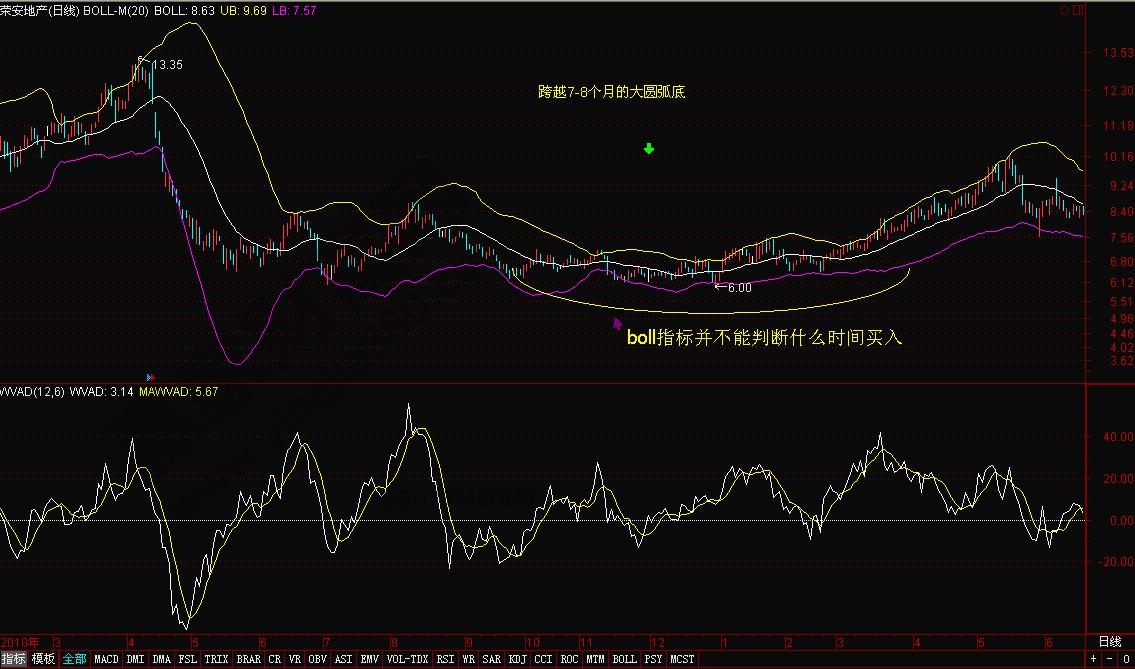Click the BOLL-M(20) indicator label
The width and height of the screenshot is (1135, 669).
(x=117, y=9)
